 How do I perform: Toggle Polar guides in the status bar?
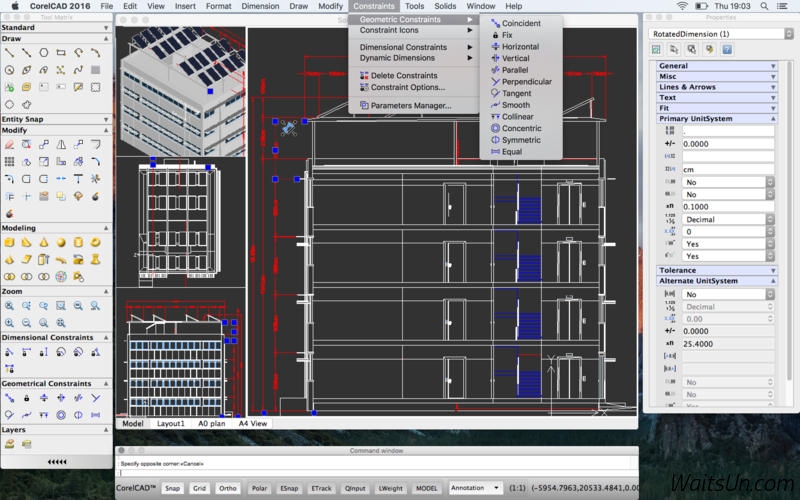pos(259,488)
